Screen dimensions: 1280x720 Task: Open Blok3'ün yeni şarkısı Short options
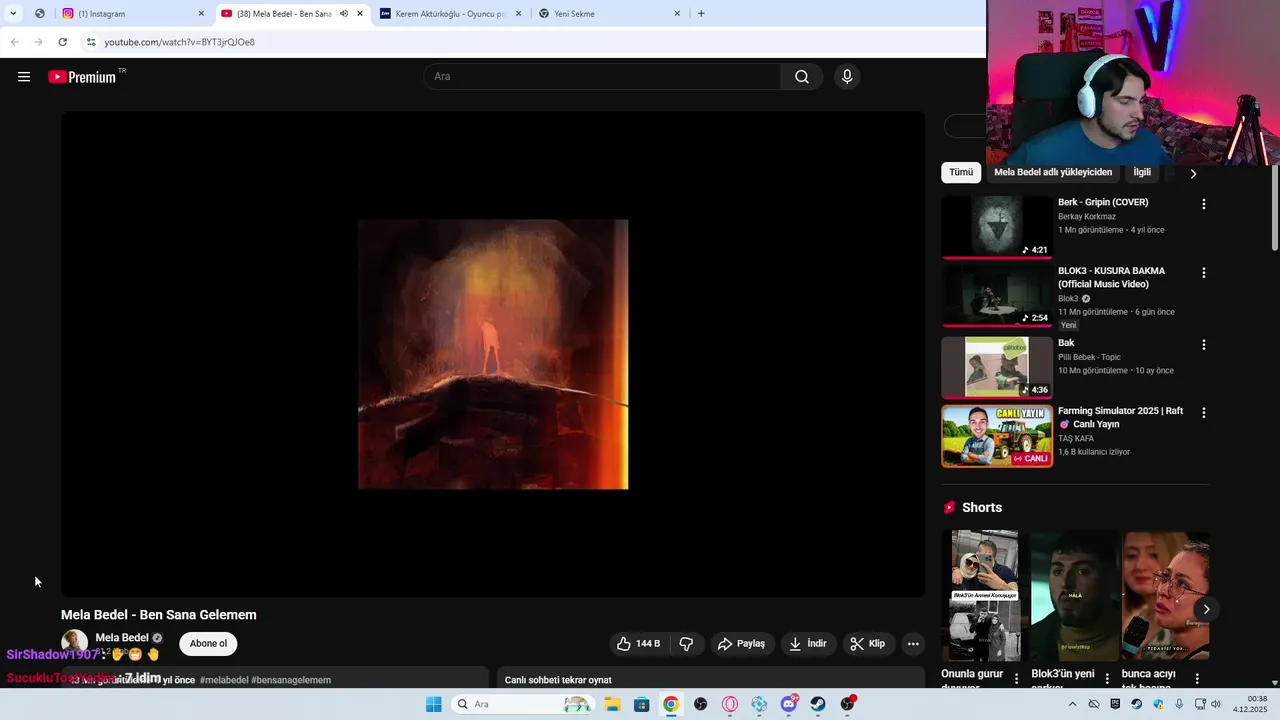[x=1108, y=678]
